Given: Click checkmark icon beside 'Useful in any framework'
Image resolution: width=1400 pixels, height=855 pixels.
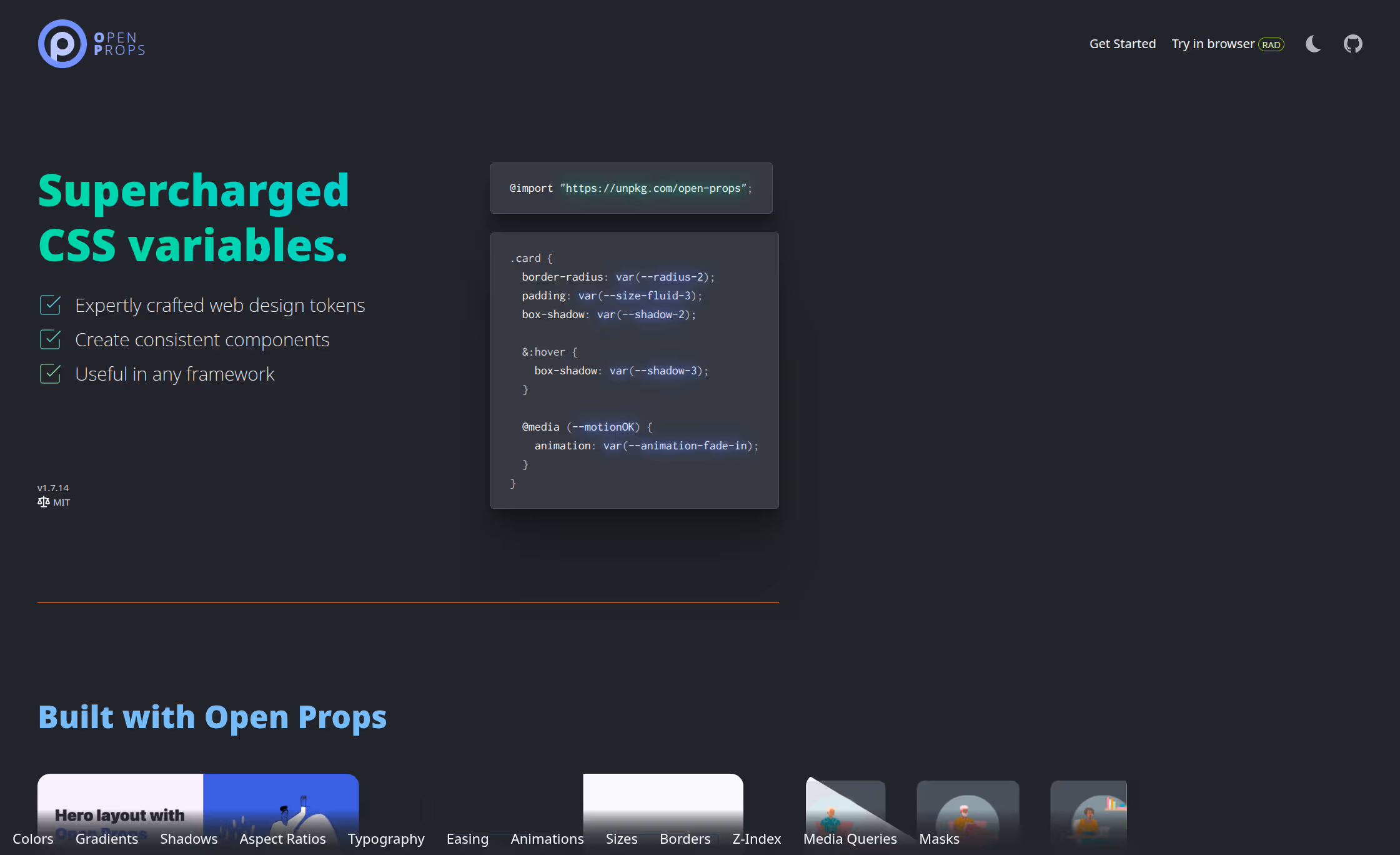Looking at the screenshot, I should (x=50, y=374).
